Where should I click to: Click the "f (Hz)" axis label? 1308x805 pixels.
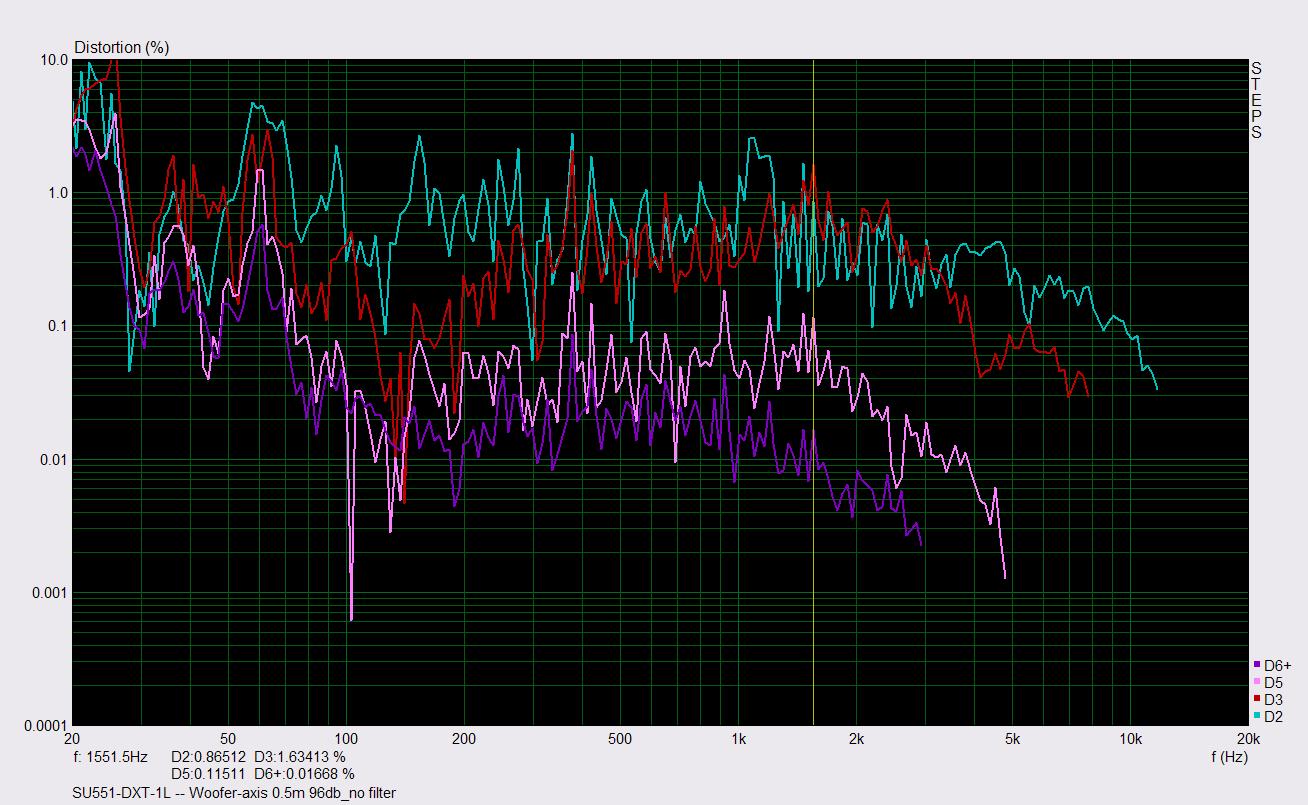[x=1229, y=757]
